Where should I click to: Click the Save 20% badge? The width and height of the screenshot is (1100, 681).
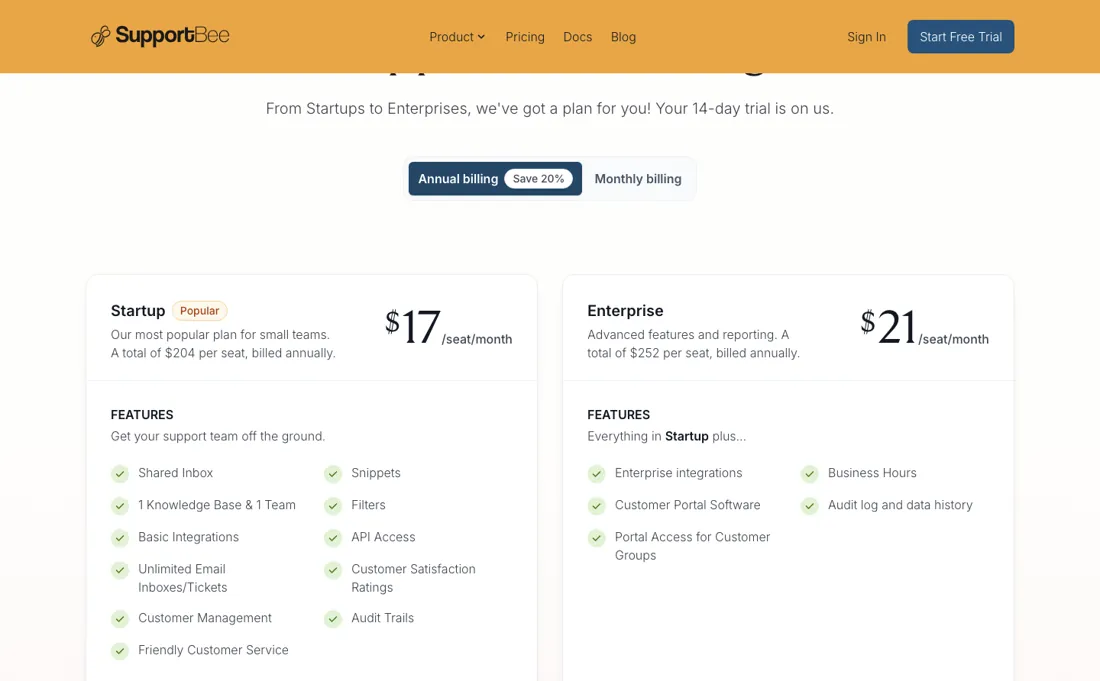tap(538, 179)
